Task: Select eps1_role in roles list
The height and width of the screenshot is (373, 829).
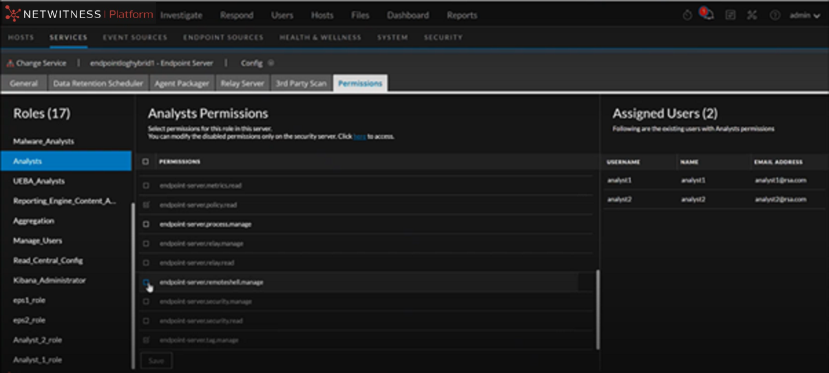Action: pyautogui.click(x=29, y=300)
